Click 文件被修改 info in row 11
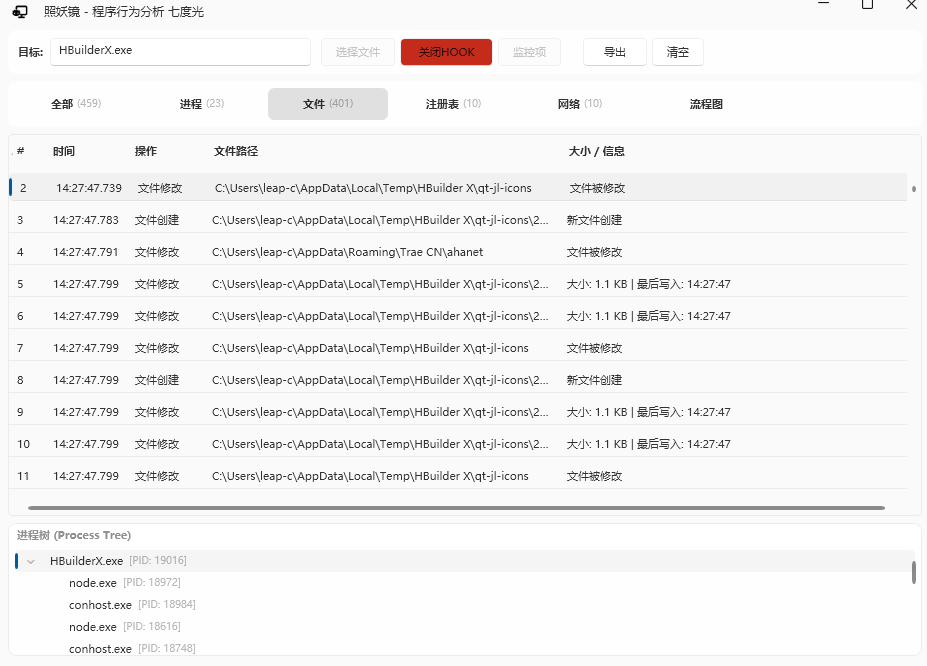Viewport: 927px width, 666px height. coord(594,476)
